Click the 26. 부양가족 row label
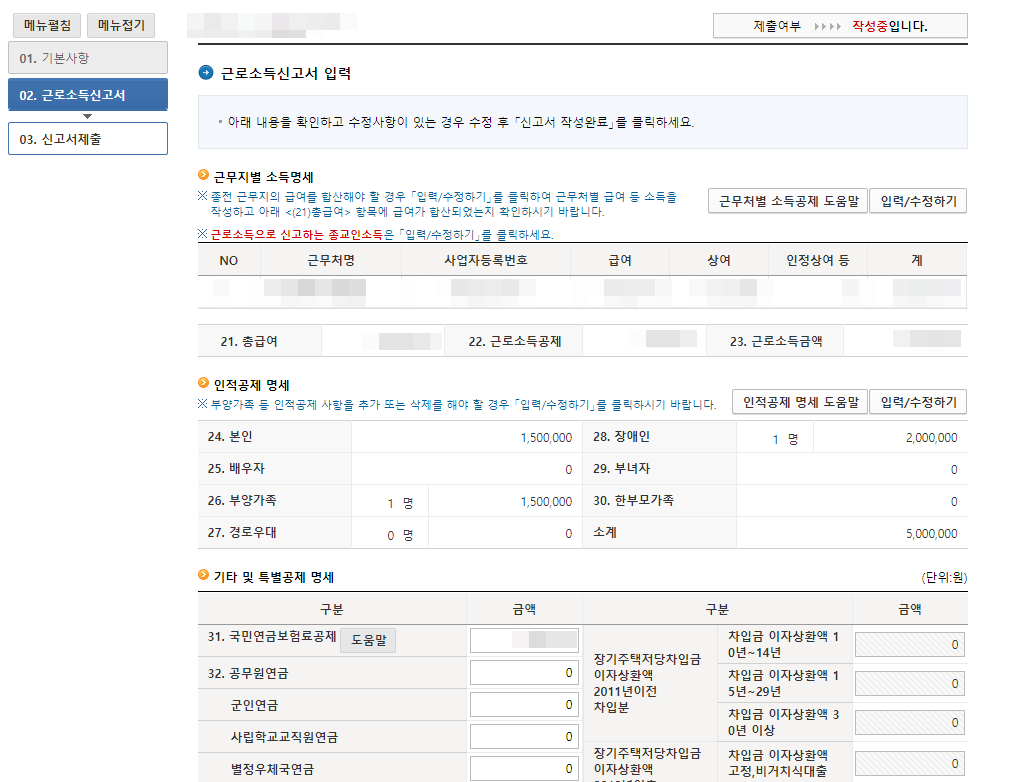The width and height of the screenshot is (1029, 782). tap(242, 501)
